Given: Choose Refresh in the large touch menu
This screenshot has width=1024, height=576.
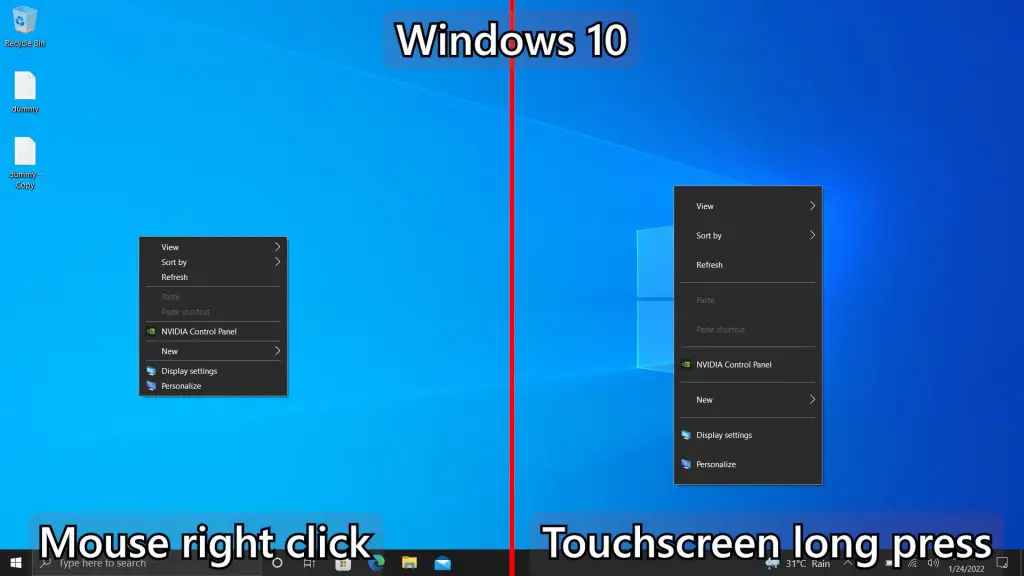Looking at the screenshot, I should 709,265.
